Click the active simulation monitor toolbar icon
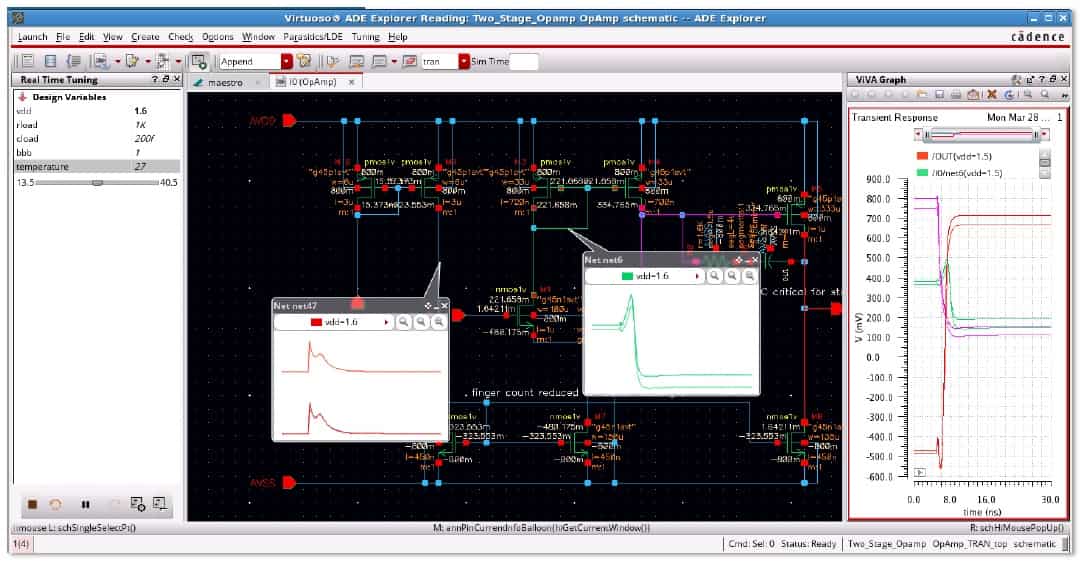 pyautogui.click(x=199, y=61)
